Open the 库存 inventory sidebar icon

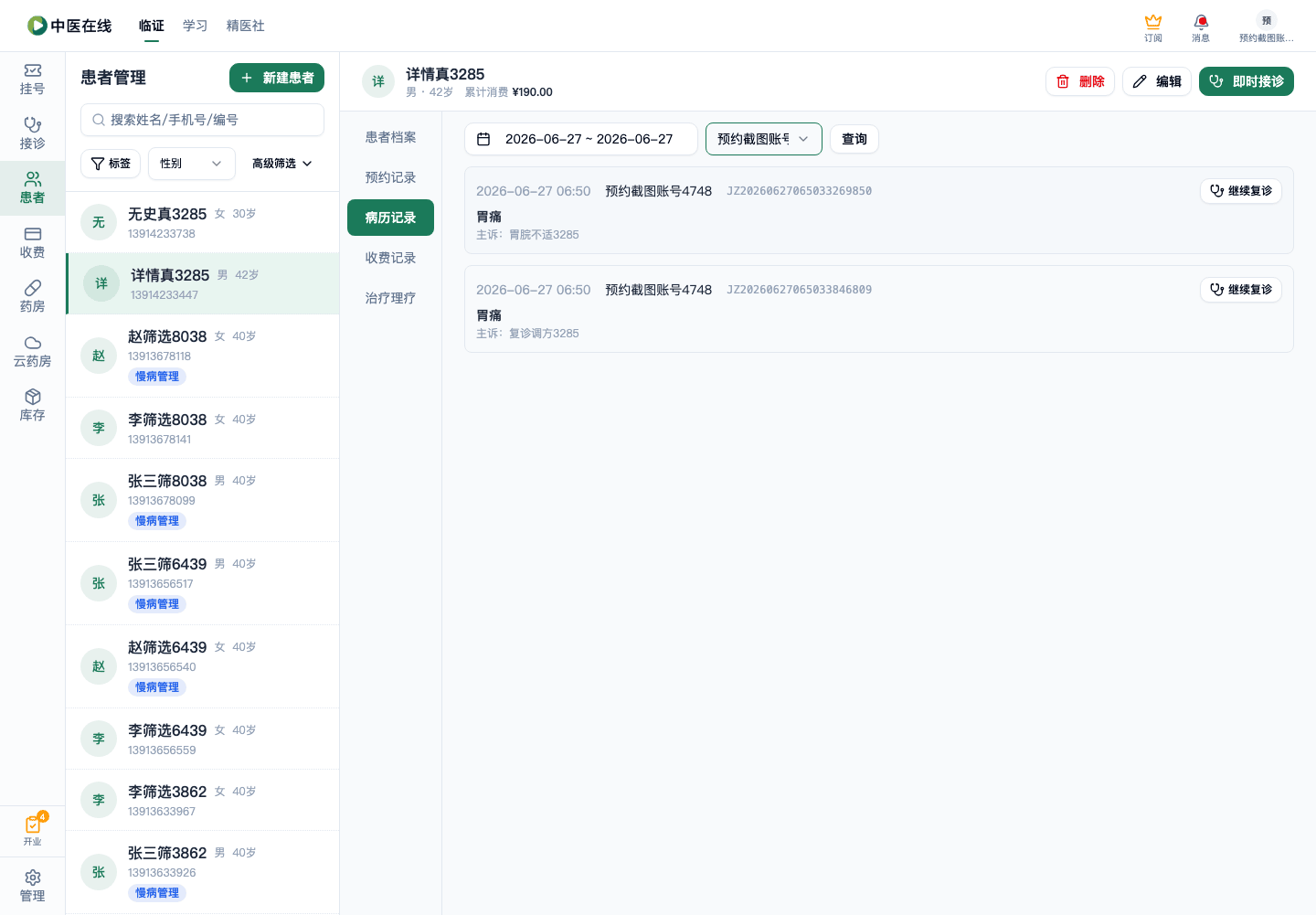32,406
